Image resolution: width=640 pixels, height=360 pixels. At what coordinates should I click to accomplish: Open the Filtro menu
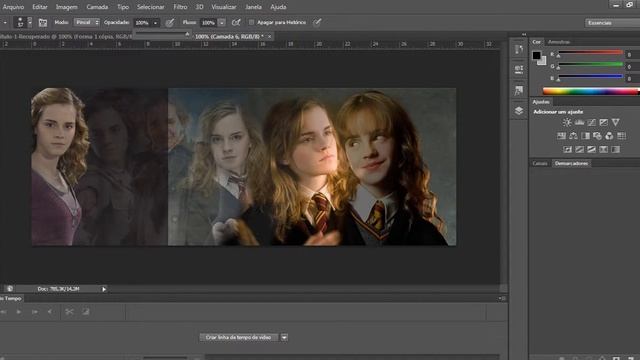coord(180,7)
